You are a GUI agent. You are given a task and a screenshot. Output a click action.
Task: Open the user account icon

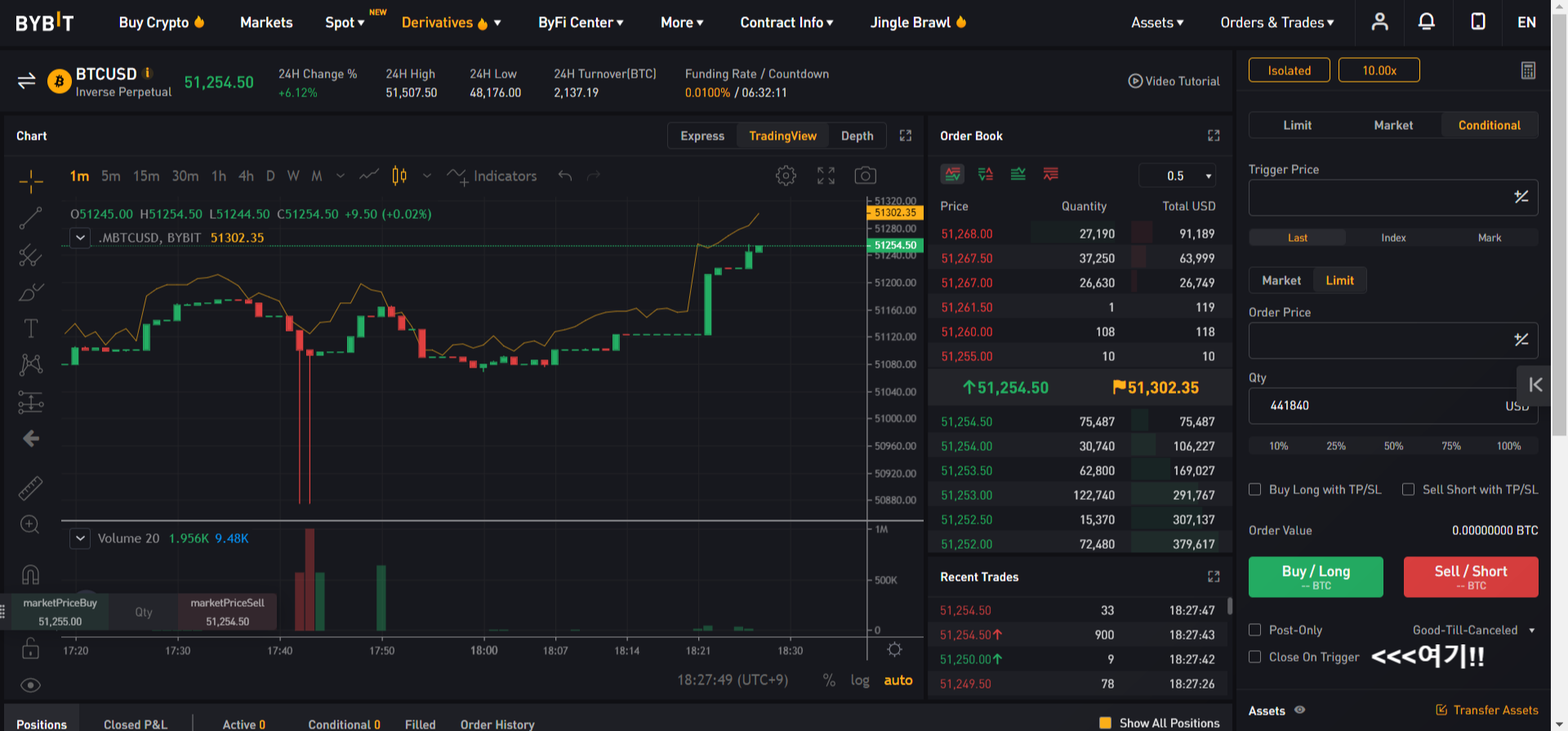click(x=1379, y=22)
